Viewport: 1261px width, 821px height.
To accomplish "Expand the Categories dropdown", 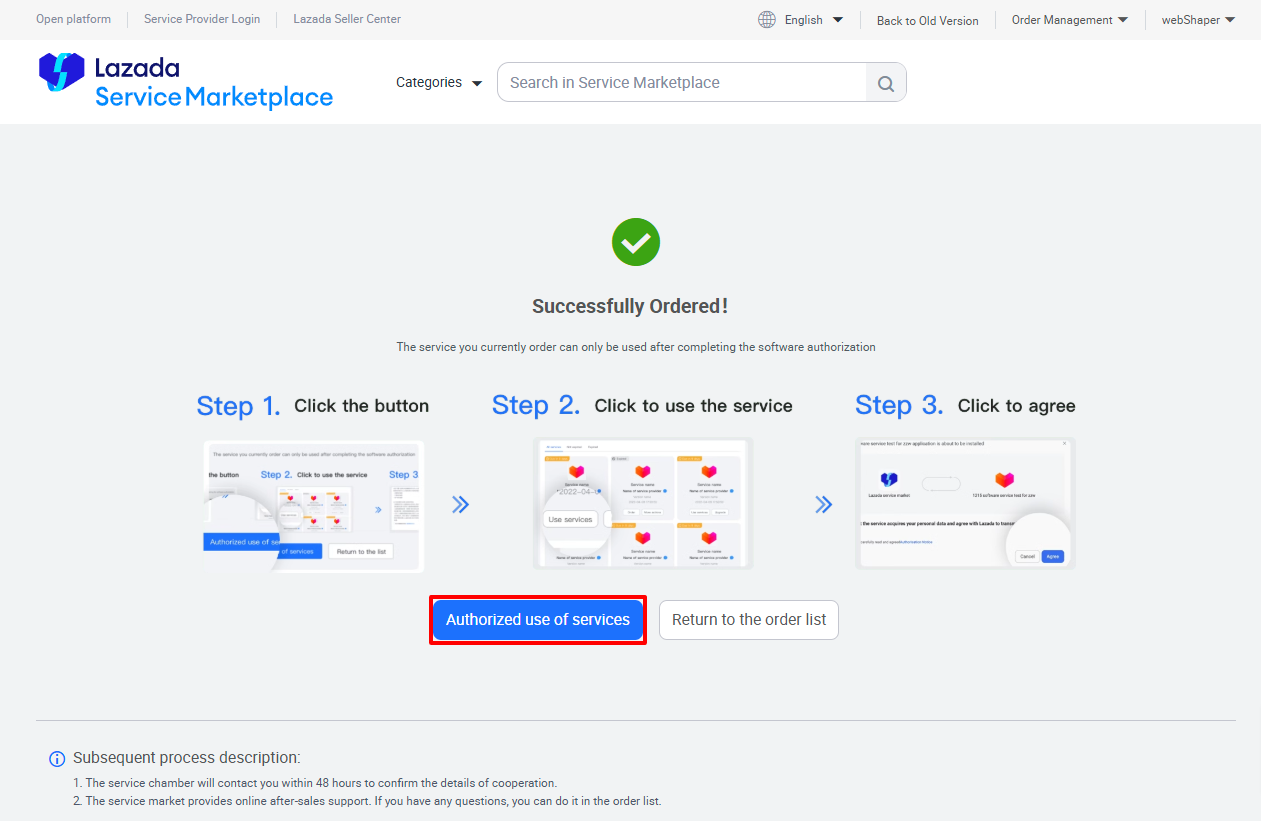I will pos(439,82).
